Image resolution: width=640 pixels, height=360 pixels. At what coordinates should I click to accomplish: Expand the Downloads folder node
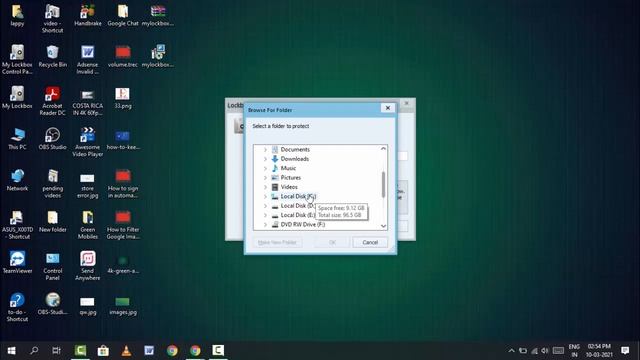(x=265, y=159)
